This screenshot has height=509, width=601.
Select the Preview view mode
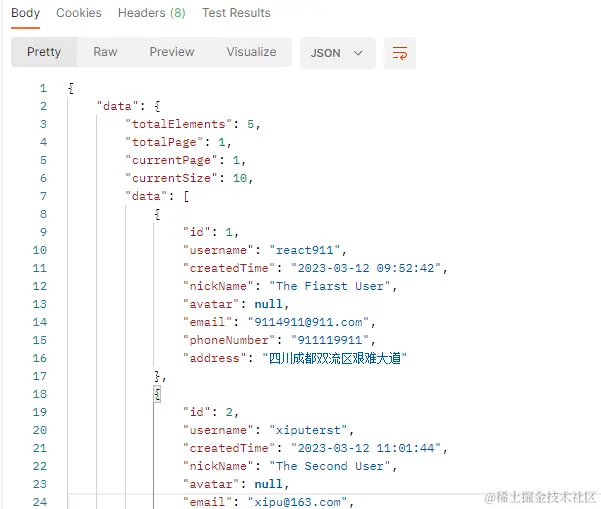[x=172, y=52]
